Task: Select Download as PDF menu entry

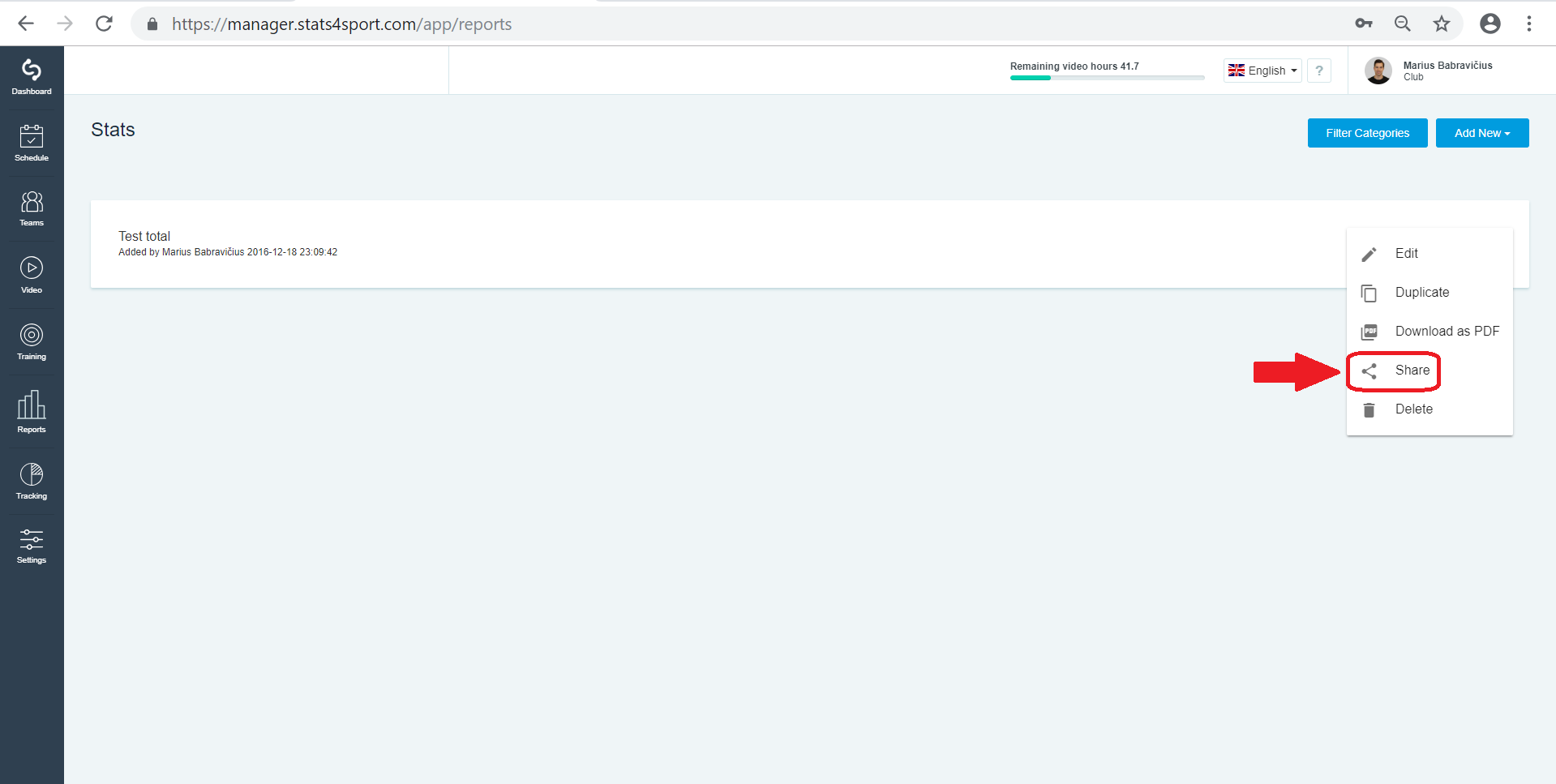Action: 1430,332
